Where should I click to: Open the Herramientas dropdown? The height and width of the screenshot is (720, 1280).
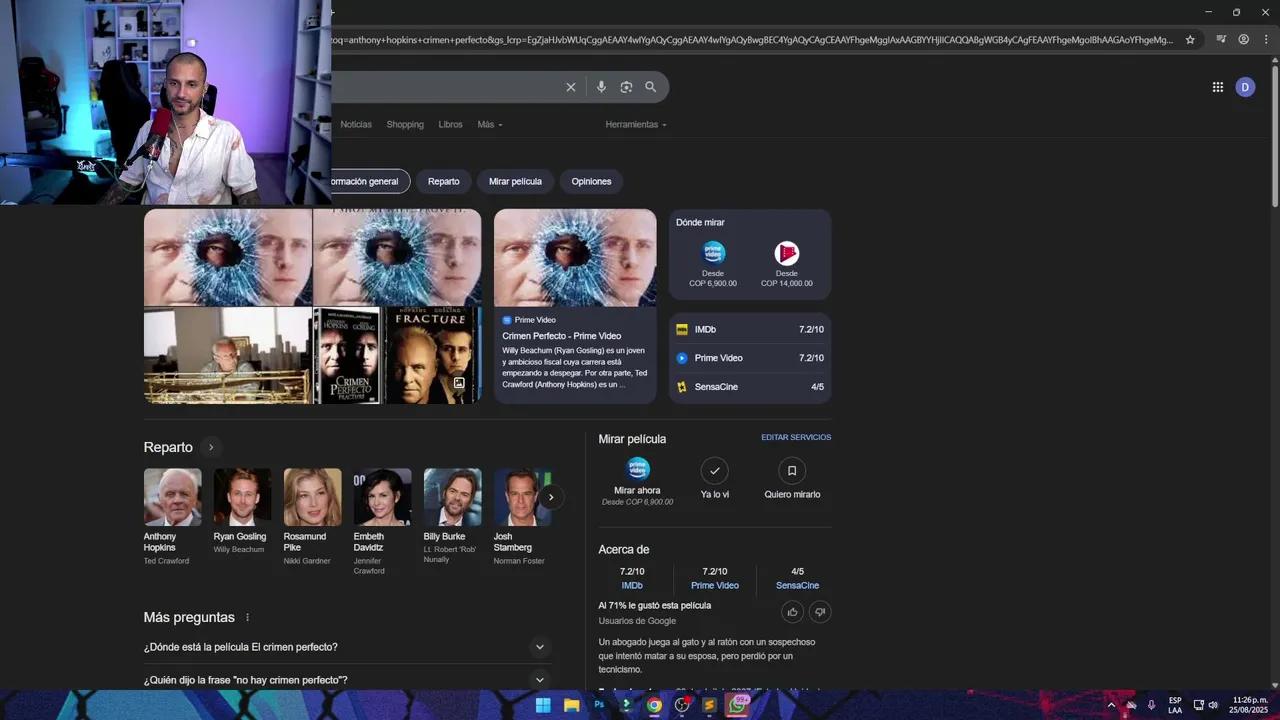tap(636, 125)
